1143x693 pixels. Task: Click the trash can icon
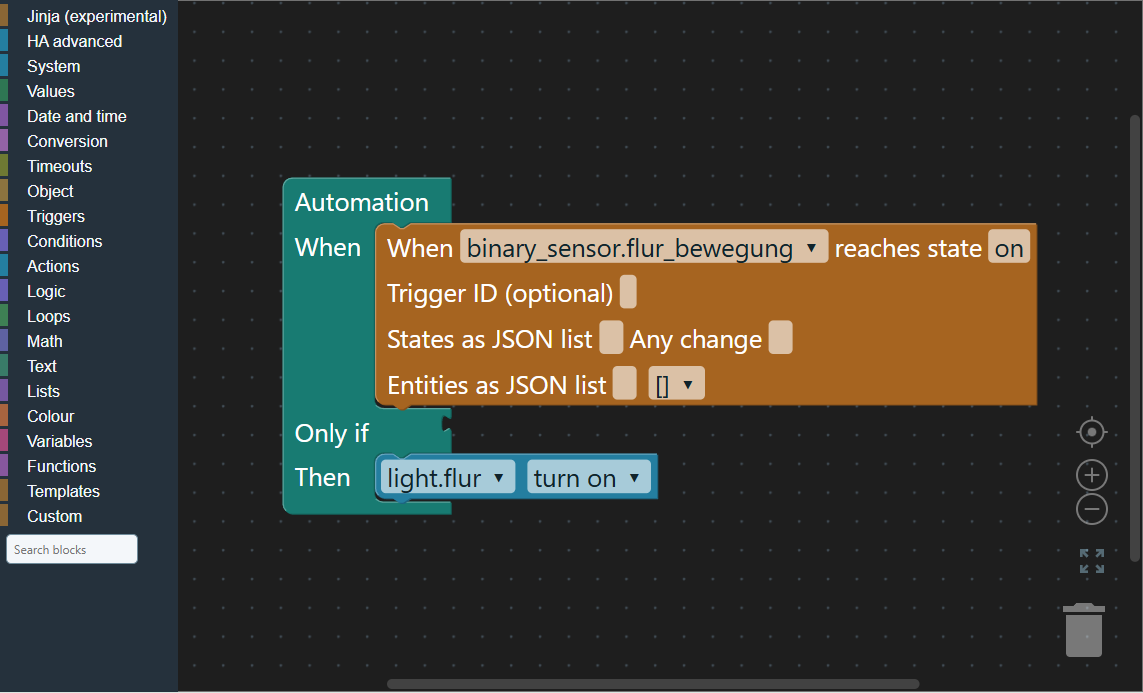tap(1083, 630)
